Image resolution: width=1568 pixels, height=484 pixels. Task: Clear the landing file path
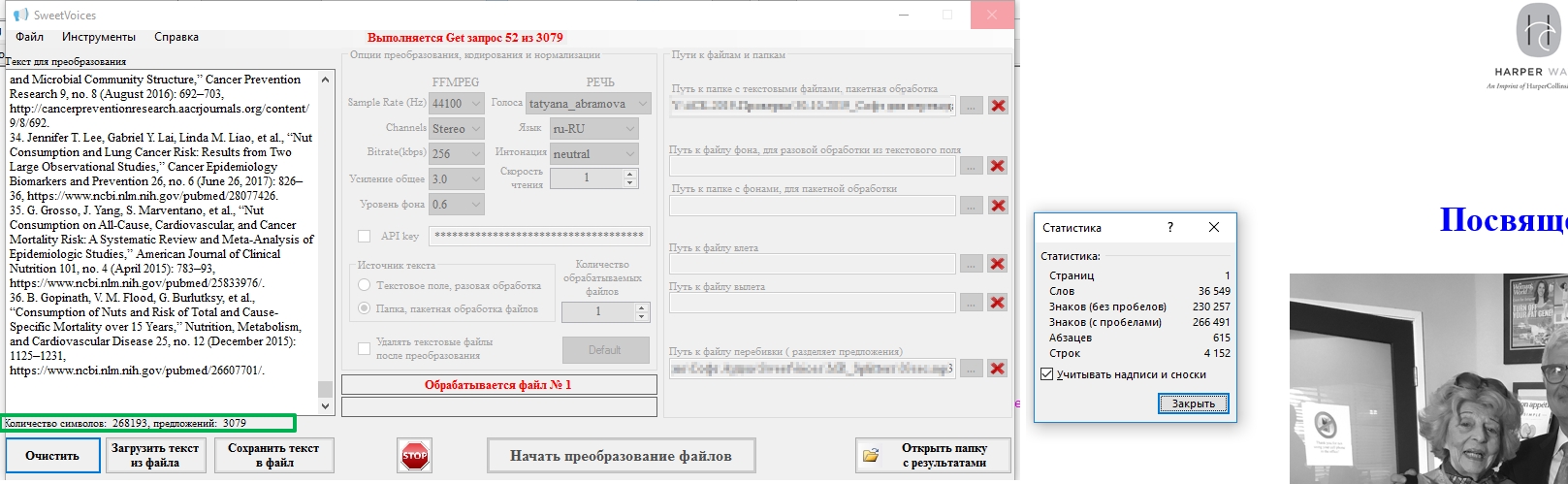coord(997,303)
